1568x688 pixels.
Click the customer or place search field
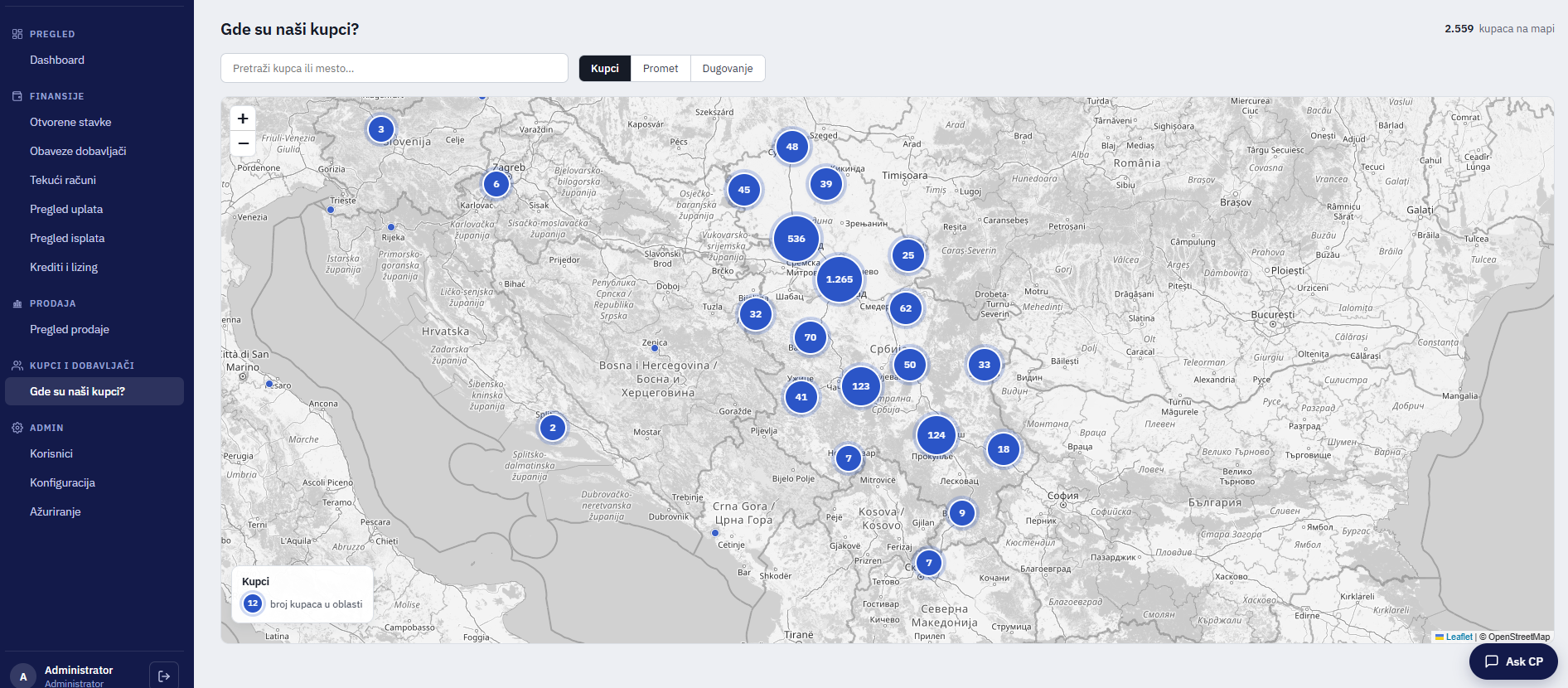pyautogui.click(x=394, y=68)
